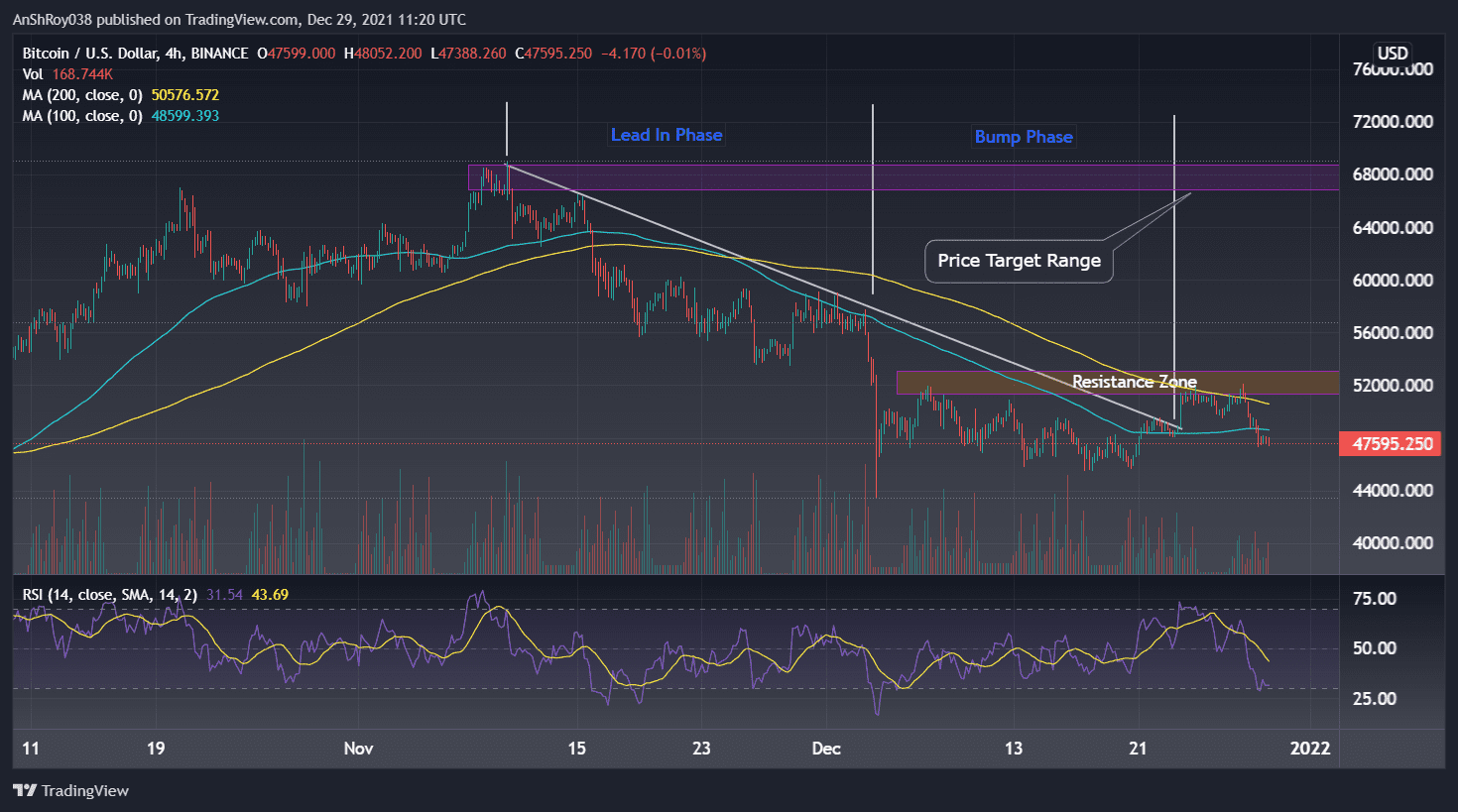Click the current price label showing 47595.250
The width and height of the screenshot is (1458, 812).
click(x=1390, y=444)
